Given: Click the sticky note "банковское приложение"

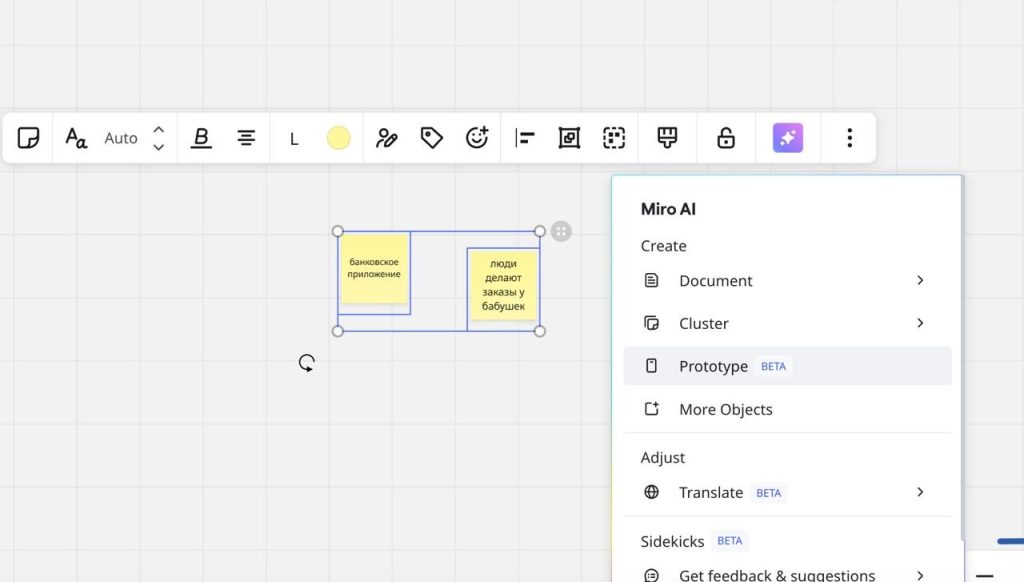Looking at the screenshot, I should coord(374,268).
